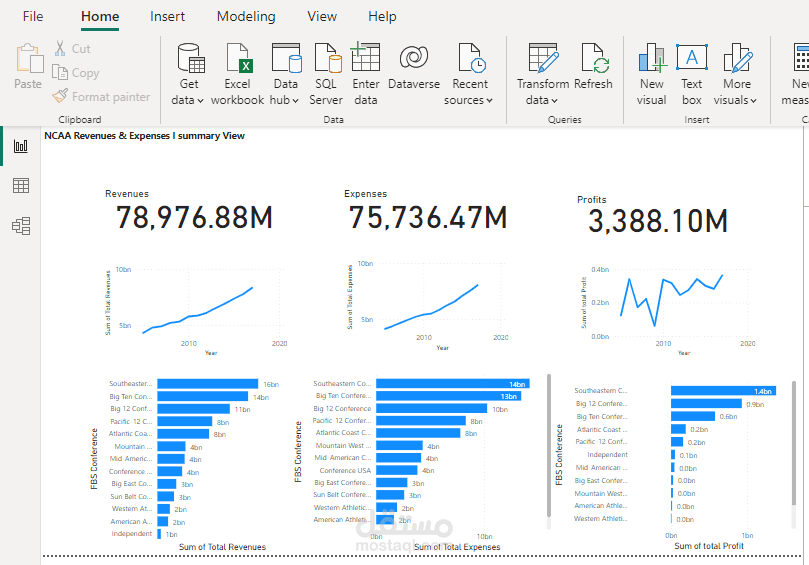
Task: Open the Data hub icon
Action: coord(286,57)
